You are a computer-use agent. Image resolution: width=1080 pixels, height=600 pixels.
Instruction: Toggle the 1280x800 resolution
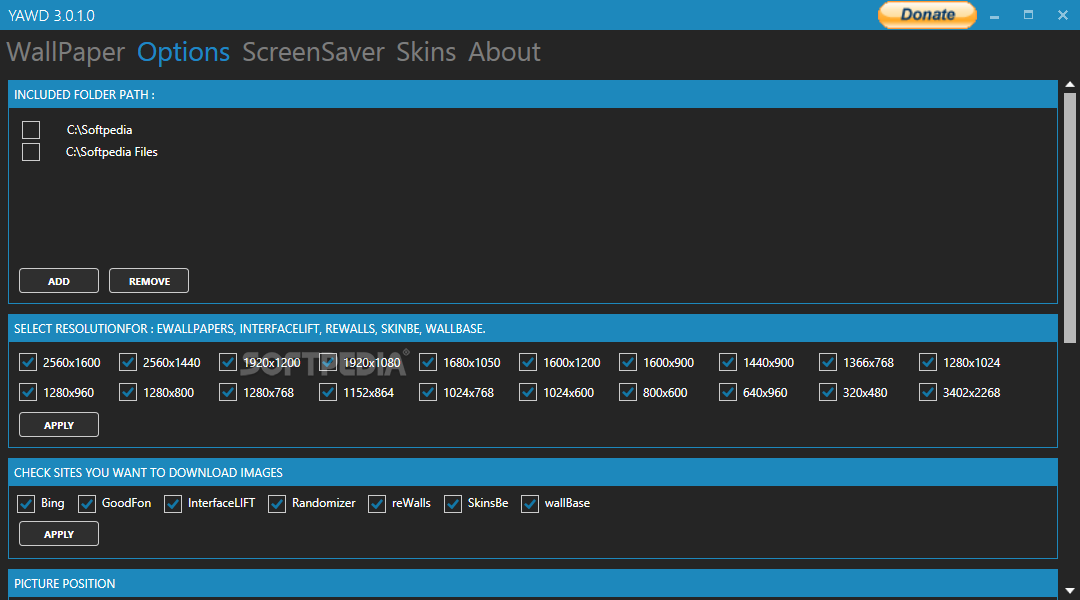[x=128, y=393]
